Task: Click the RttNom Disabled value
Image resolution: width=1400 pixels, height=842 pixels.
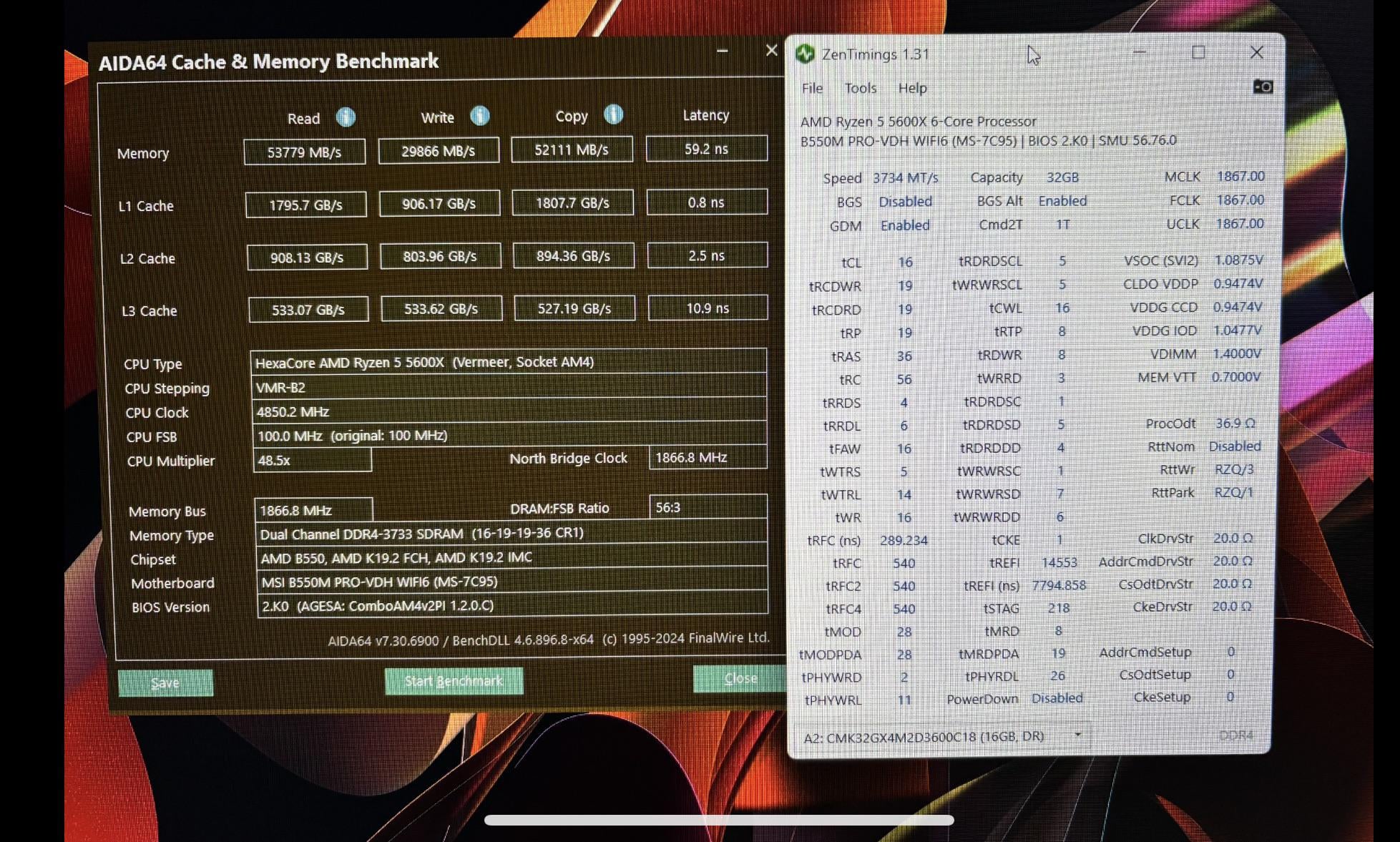Action: (x=1235, y=446)
